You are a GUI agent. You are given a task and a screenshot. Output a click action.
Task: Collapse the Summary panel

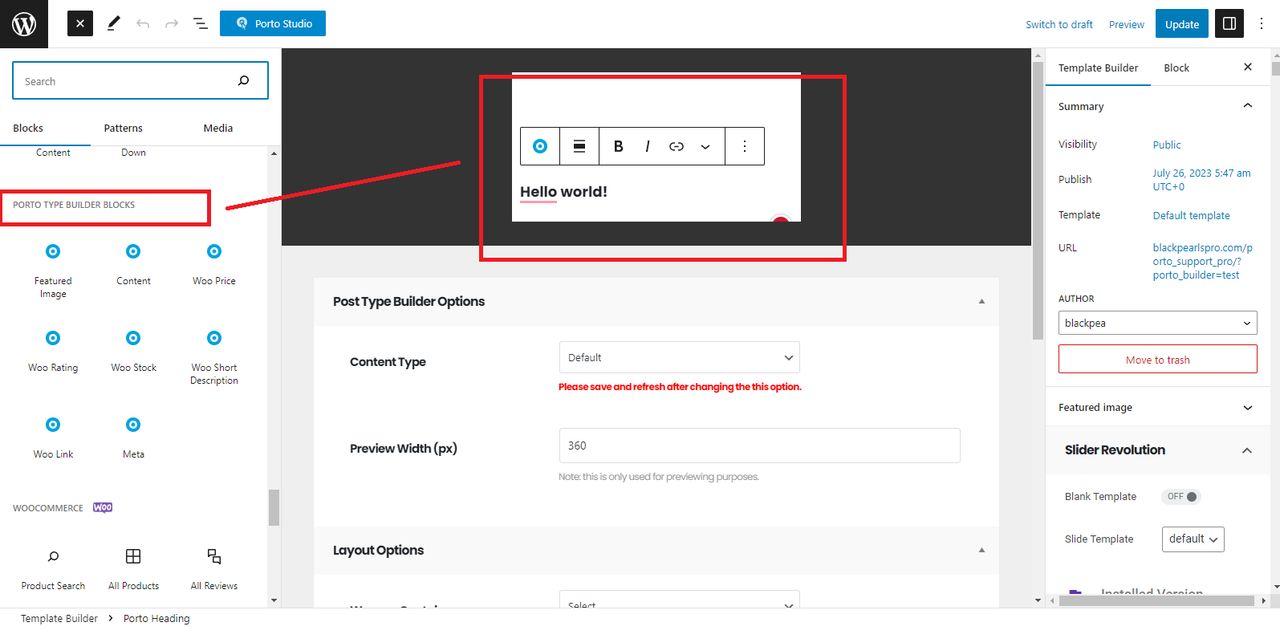1247,106
